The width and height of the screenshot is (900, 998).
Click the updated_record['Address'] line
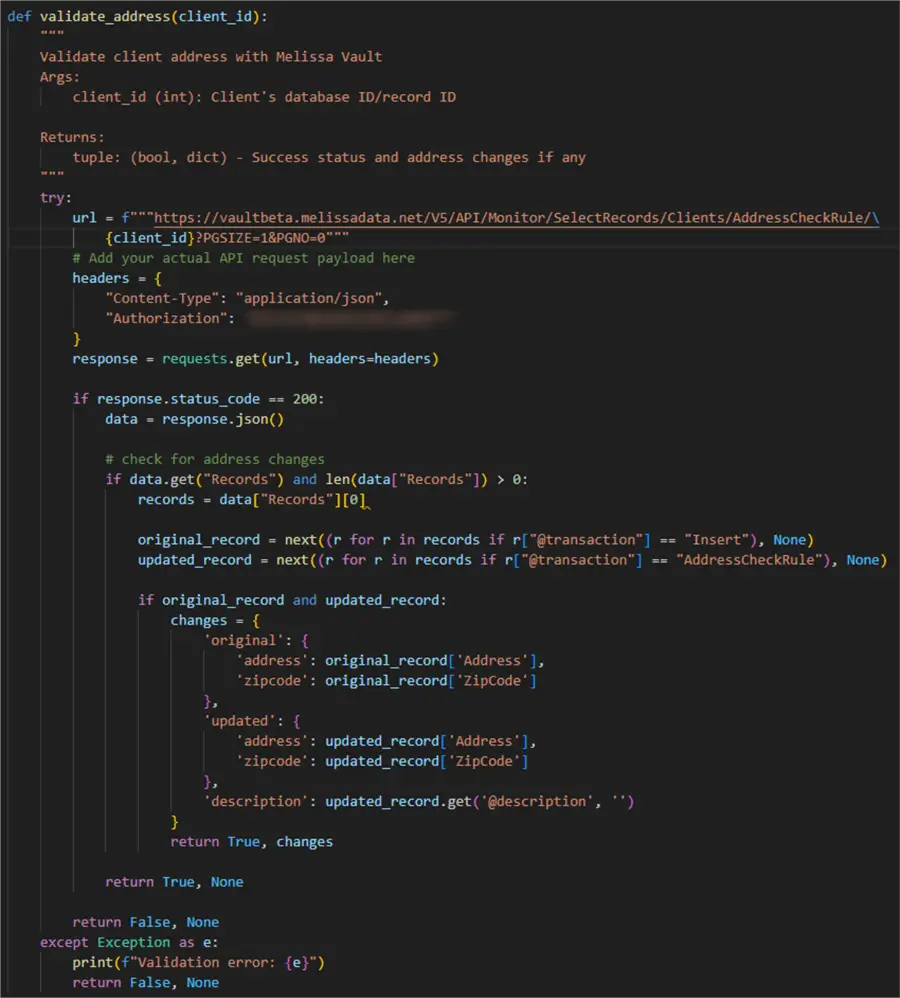pos(386,741)
